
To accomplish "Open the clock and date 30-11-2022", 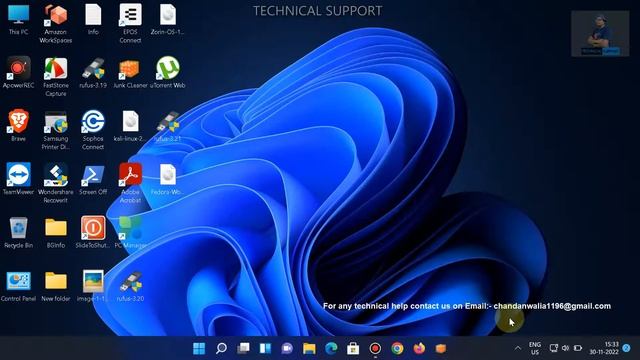I will (604, 348).
